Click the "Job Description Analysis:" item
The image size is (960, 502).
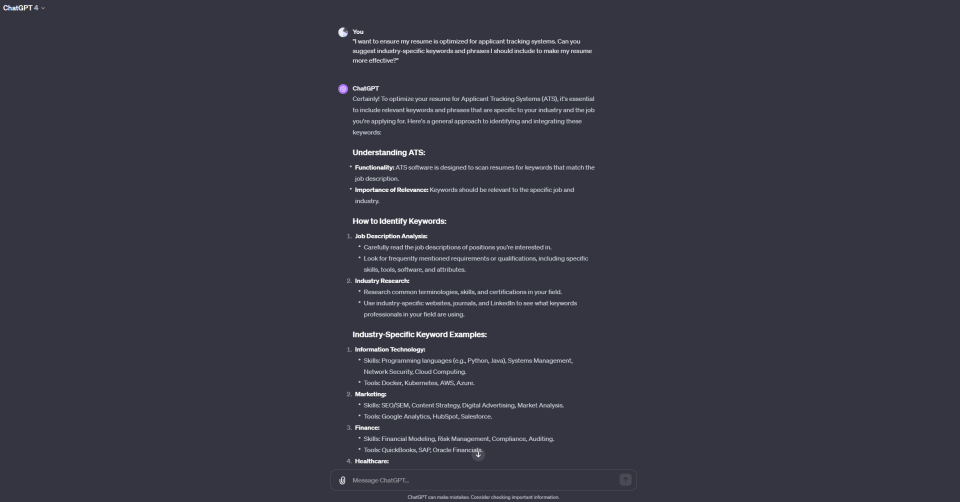click(x=391, y=236)
